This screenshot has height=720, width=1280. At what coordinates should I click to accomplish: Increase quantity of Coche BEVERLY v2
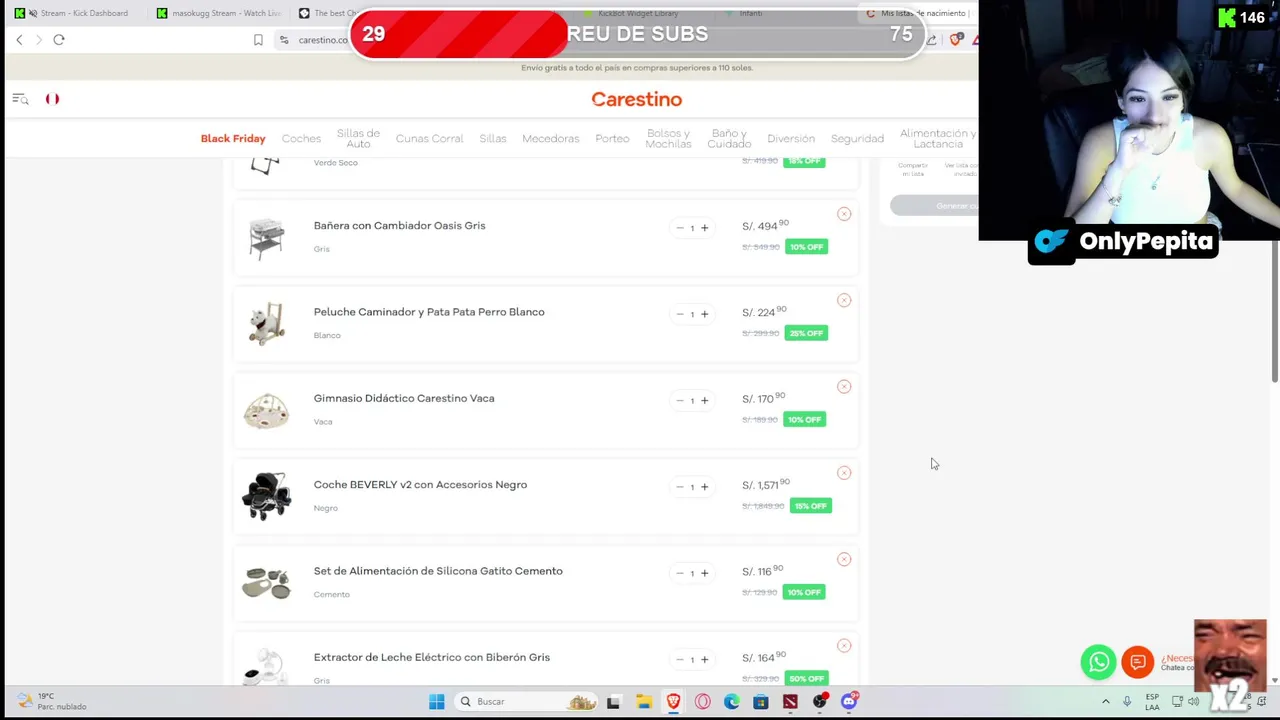[x=704, y=487]
